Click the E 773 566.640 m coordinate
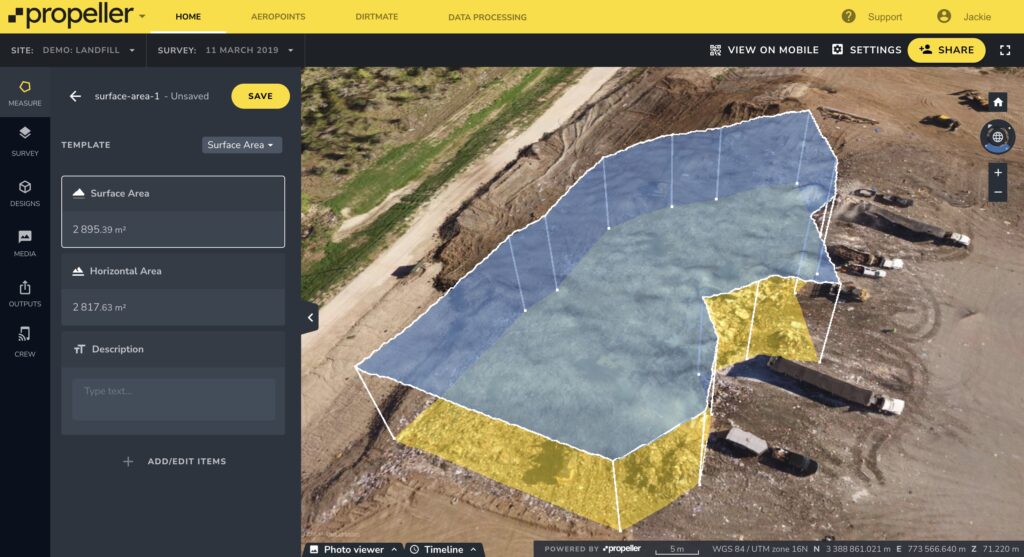 point(932,549)
